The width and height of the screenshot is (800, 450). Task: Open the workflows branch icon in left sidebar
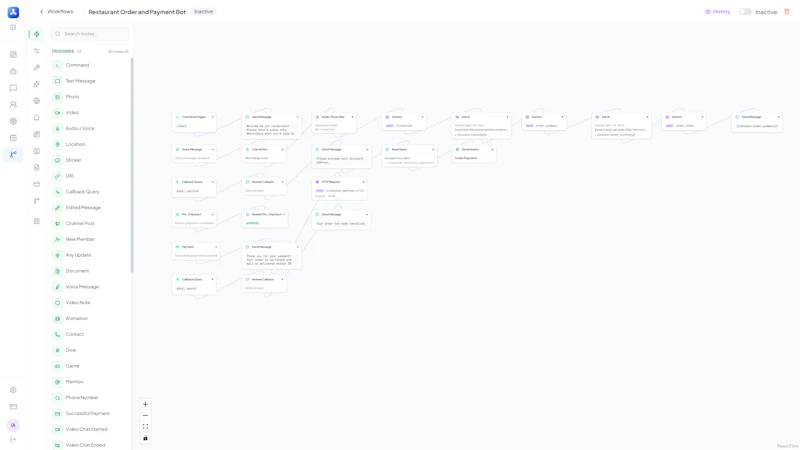point(13,154)
